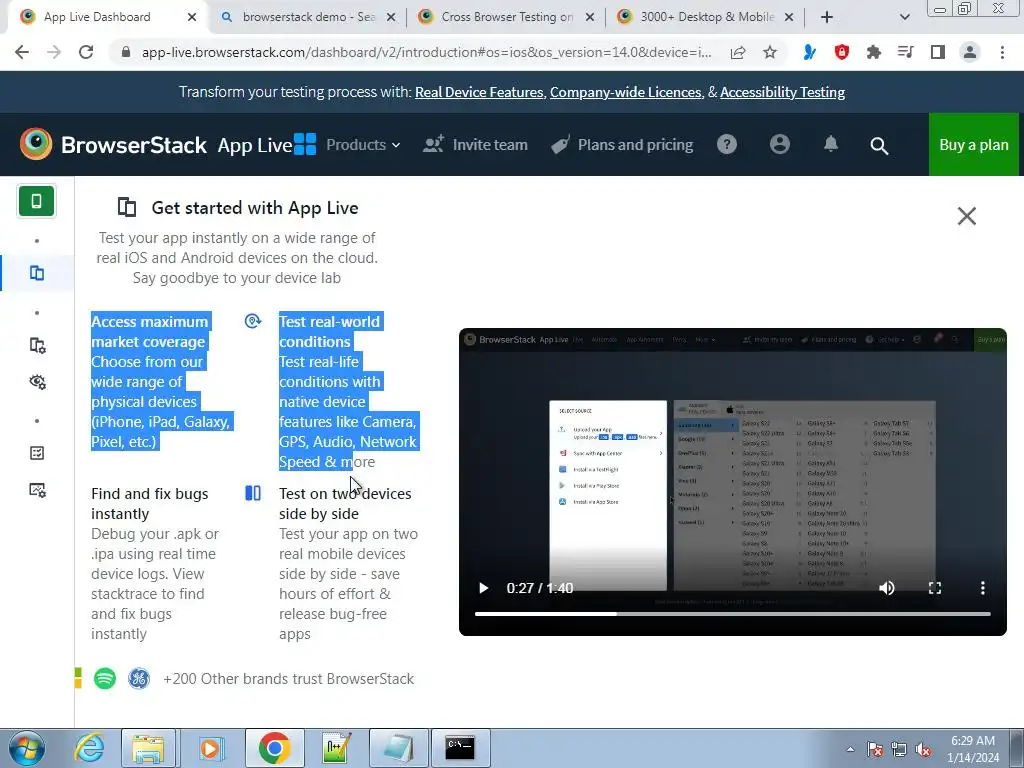1024x768 pixels.
Task: Reload the page
Action: tap(86, 52)
